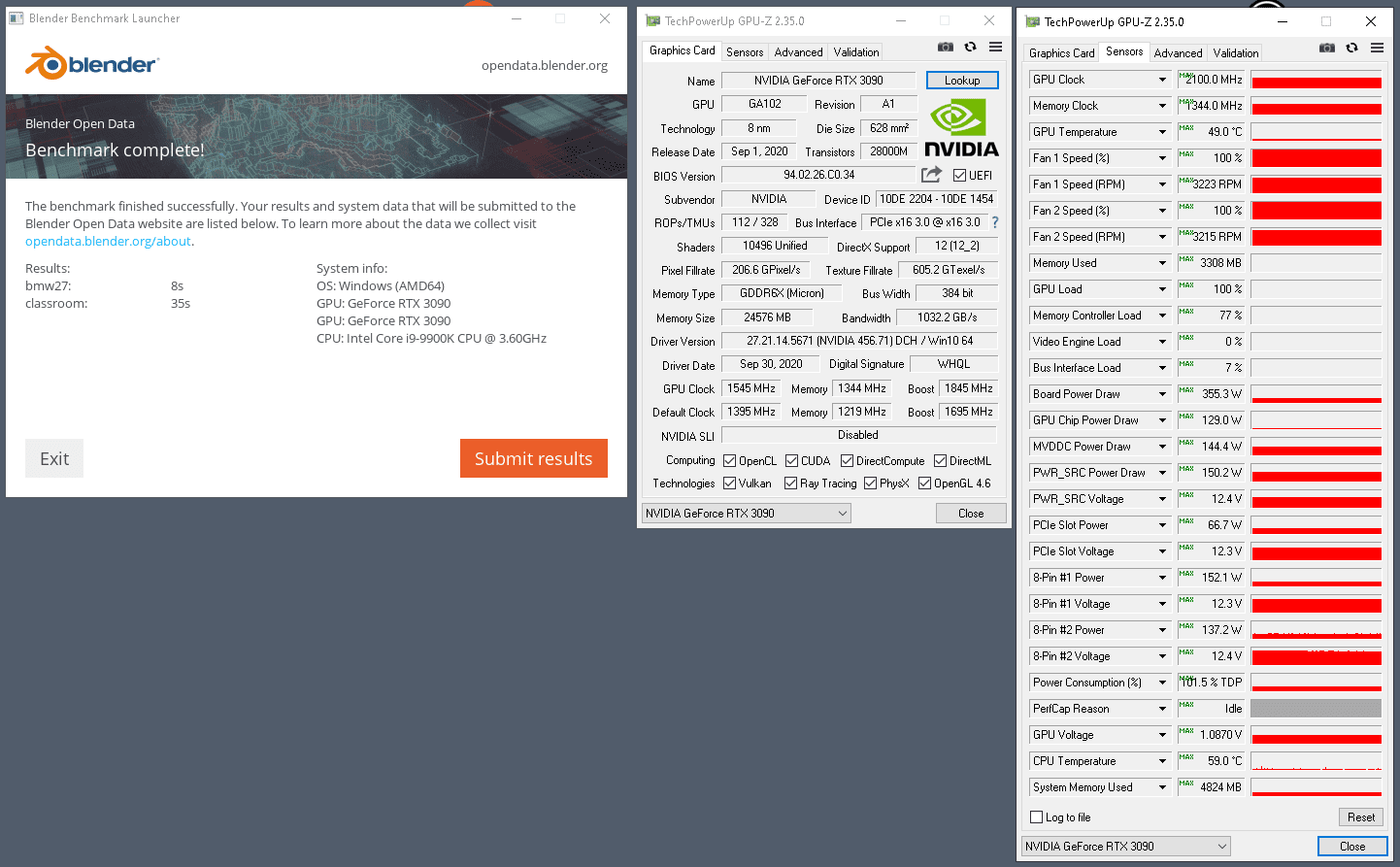Image resolution: width=1400 pixels, height=867 pixels.
Task: Click the GPU-Z title bar icon in Sensors window
Action: click(1033, 21)
